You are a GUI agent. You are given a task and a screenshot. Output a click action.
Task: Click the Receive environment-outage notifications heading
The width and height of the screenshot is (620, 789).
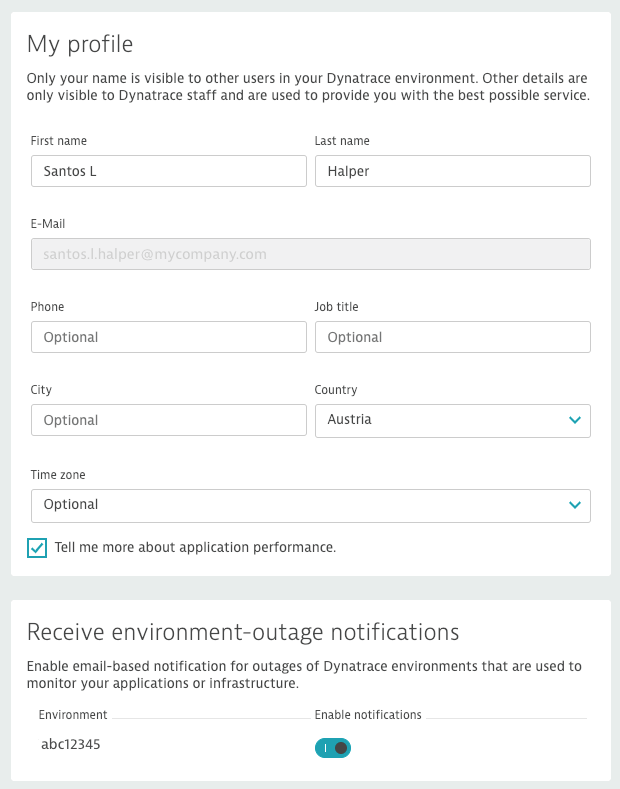point(243,632)
